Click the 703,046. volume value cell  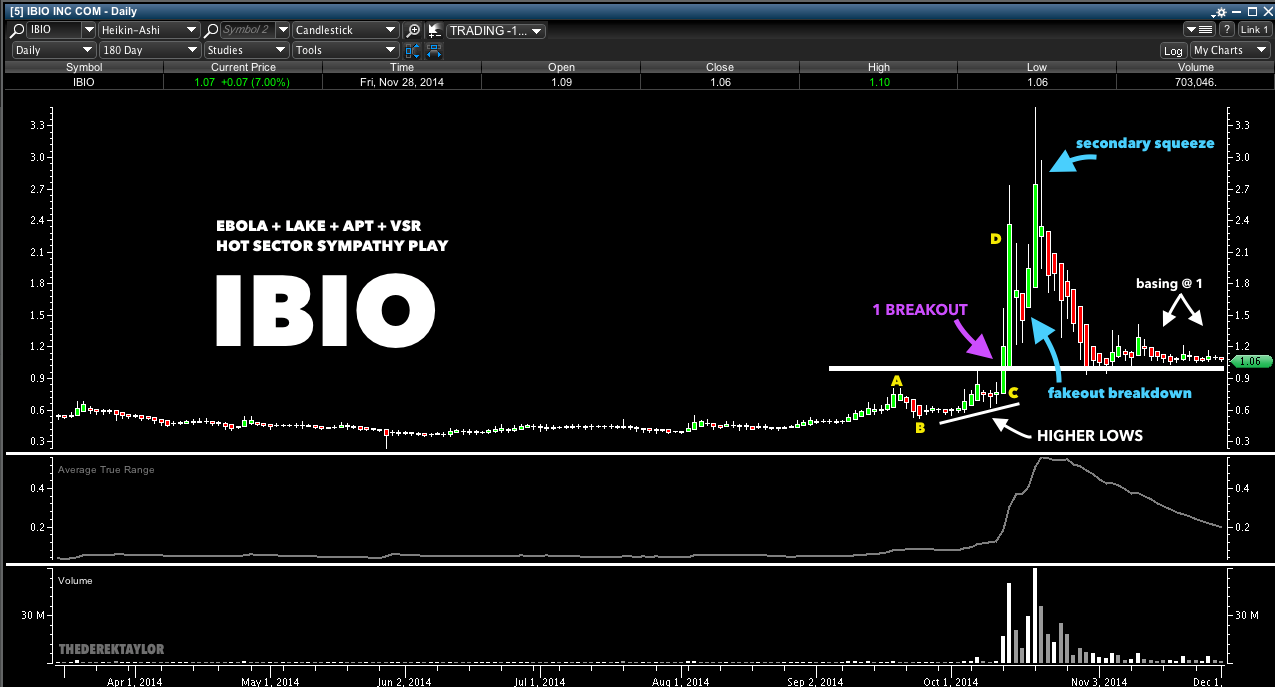pyautogui.click(x=1193, y=82)
